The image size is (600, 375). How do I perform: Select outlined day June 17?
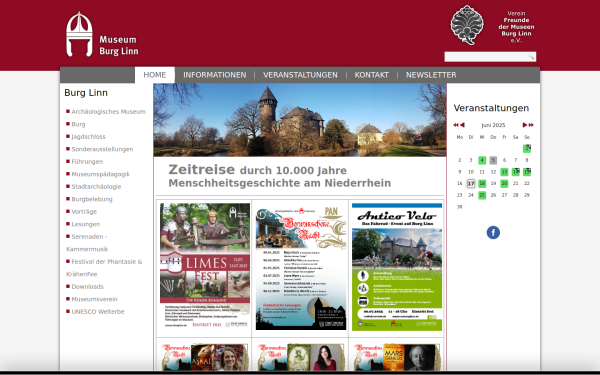click(x=471, y=183)
